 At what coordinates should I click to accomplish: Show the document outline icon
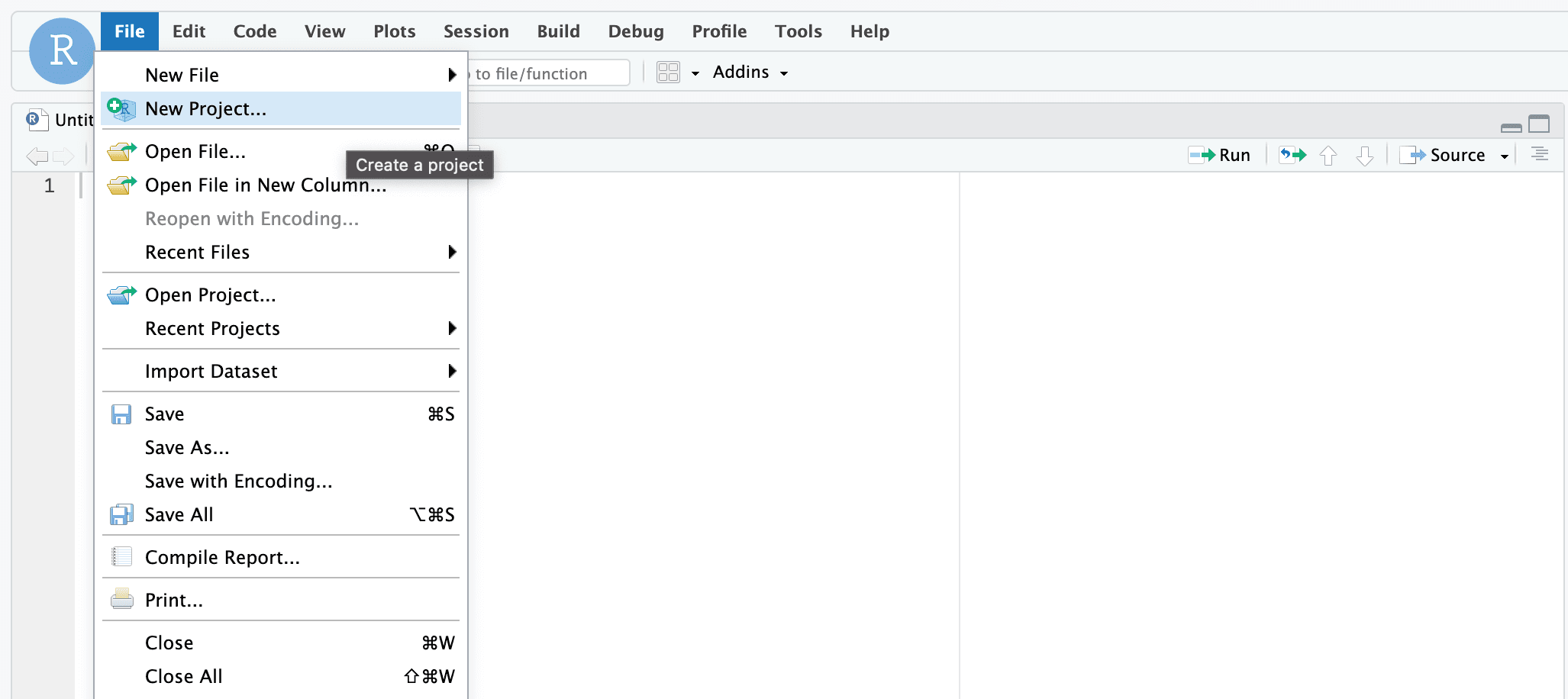pos(1540,154)
